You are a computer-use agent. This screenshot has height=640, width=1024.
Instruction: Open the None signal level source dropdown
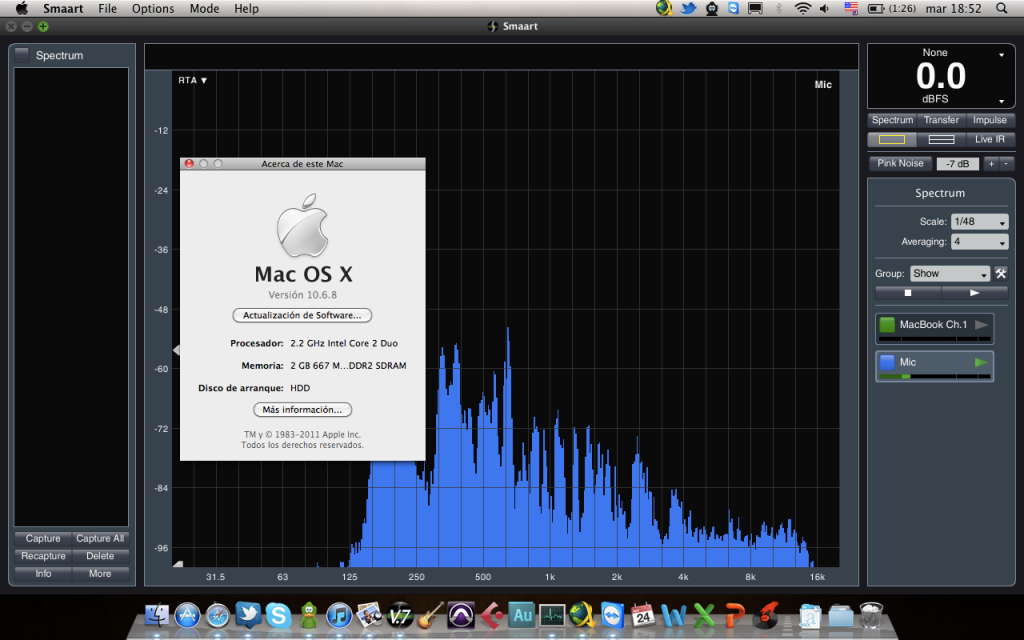tap(1001, 55)
